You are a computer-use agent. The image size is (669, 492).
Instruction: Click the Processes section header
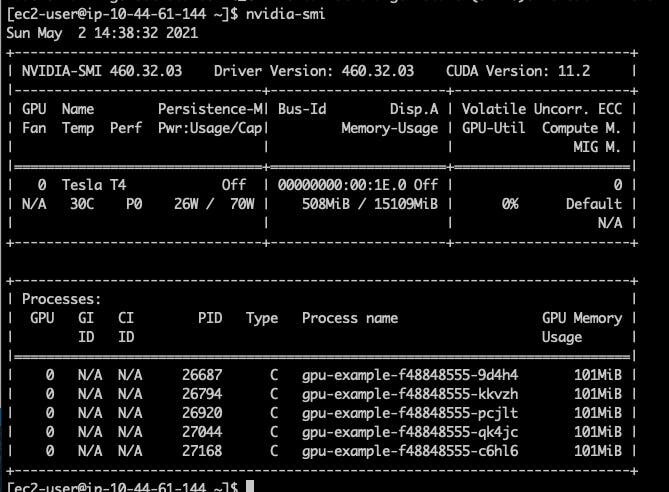coord(58,299)
